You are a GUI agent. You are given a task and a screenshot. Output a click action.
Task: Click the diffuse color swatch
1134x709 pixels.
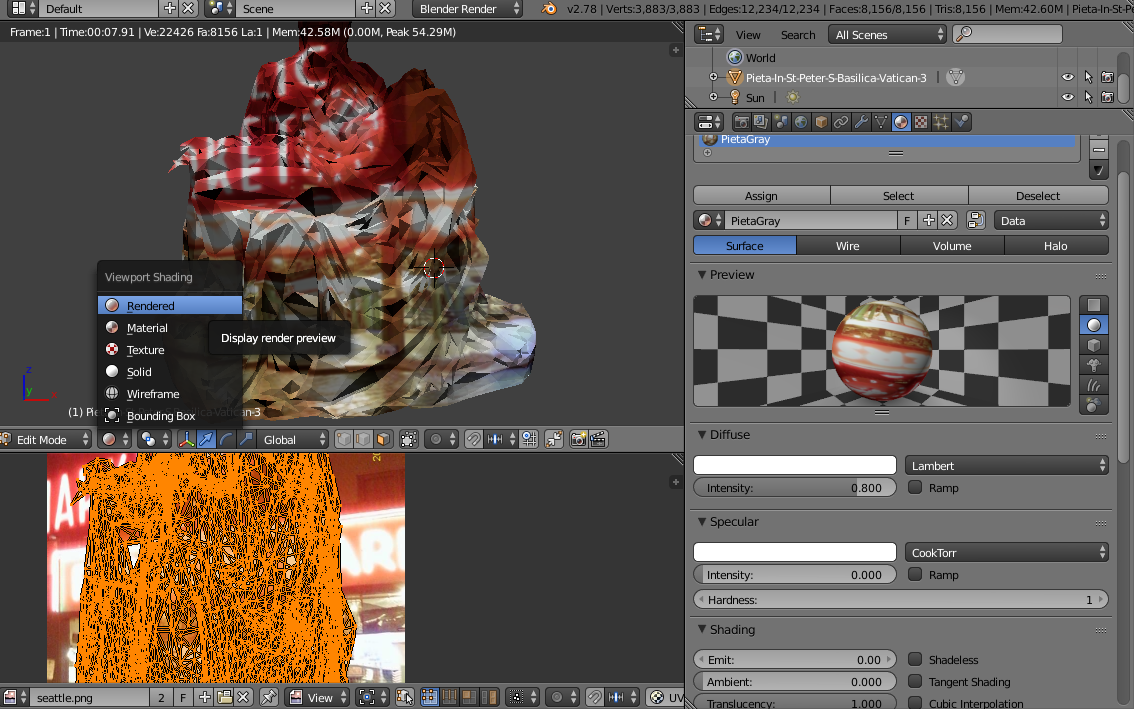point(795,465)
